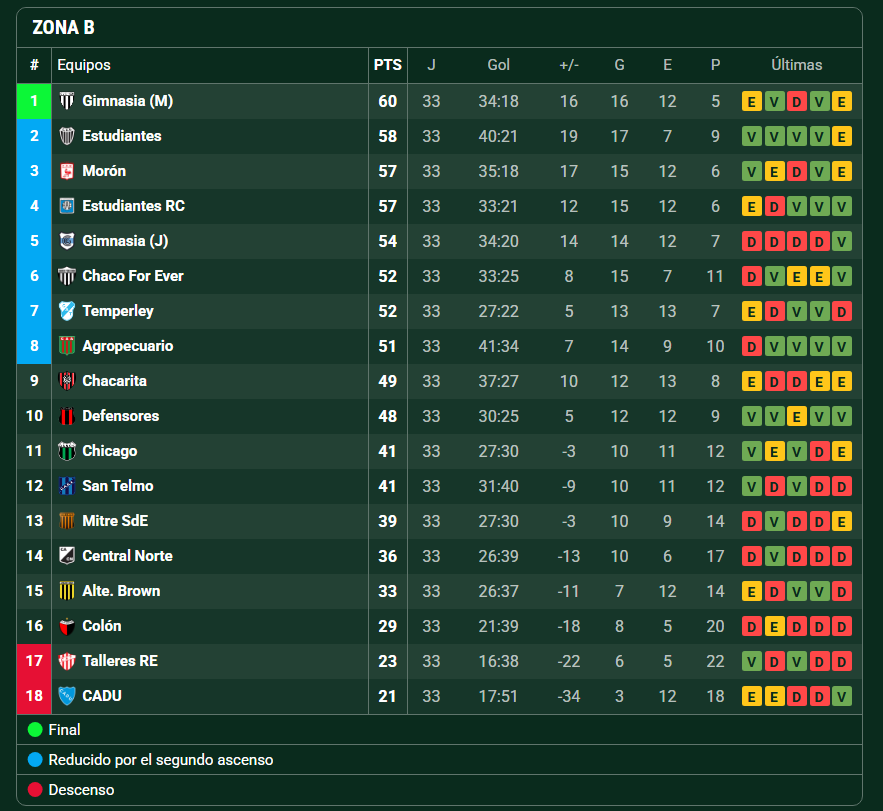This screenshot has width=883, height=811.
Task: Sort table by PTS column header
Action: [x=388, y=65]
